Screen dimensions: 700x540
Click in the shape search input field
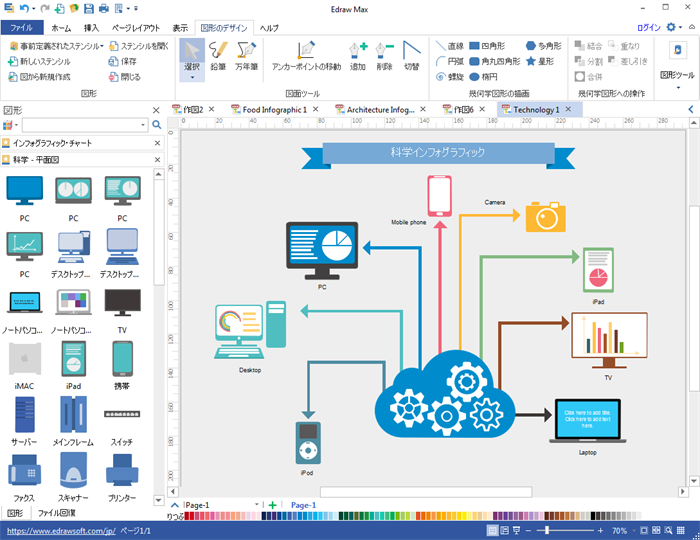(x=84, y=125)
